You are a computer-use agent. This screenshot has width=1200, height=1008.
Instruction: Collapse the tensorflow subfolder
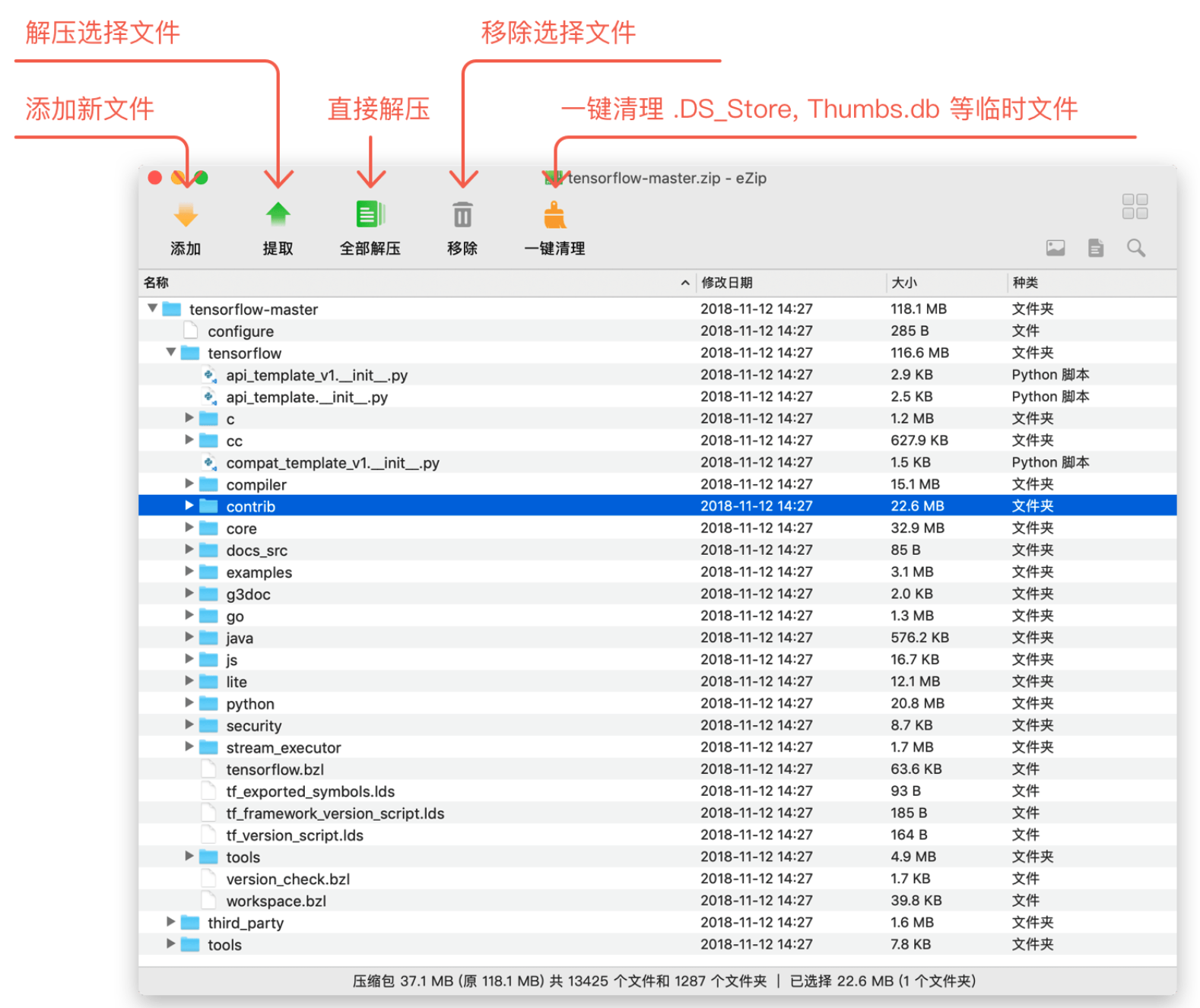[x=171, y=353]
